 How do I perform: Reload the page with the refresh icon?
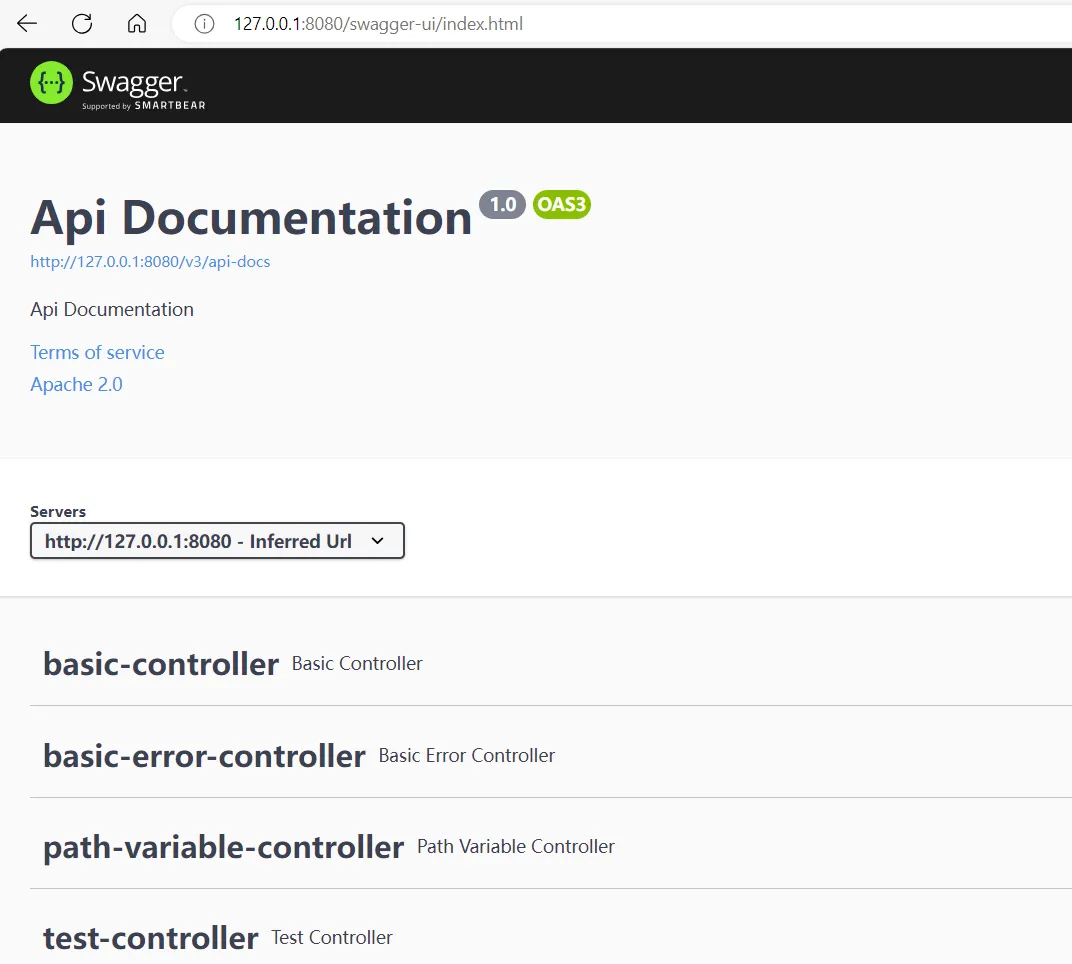pos(82,24)
